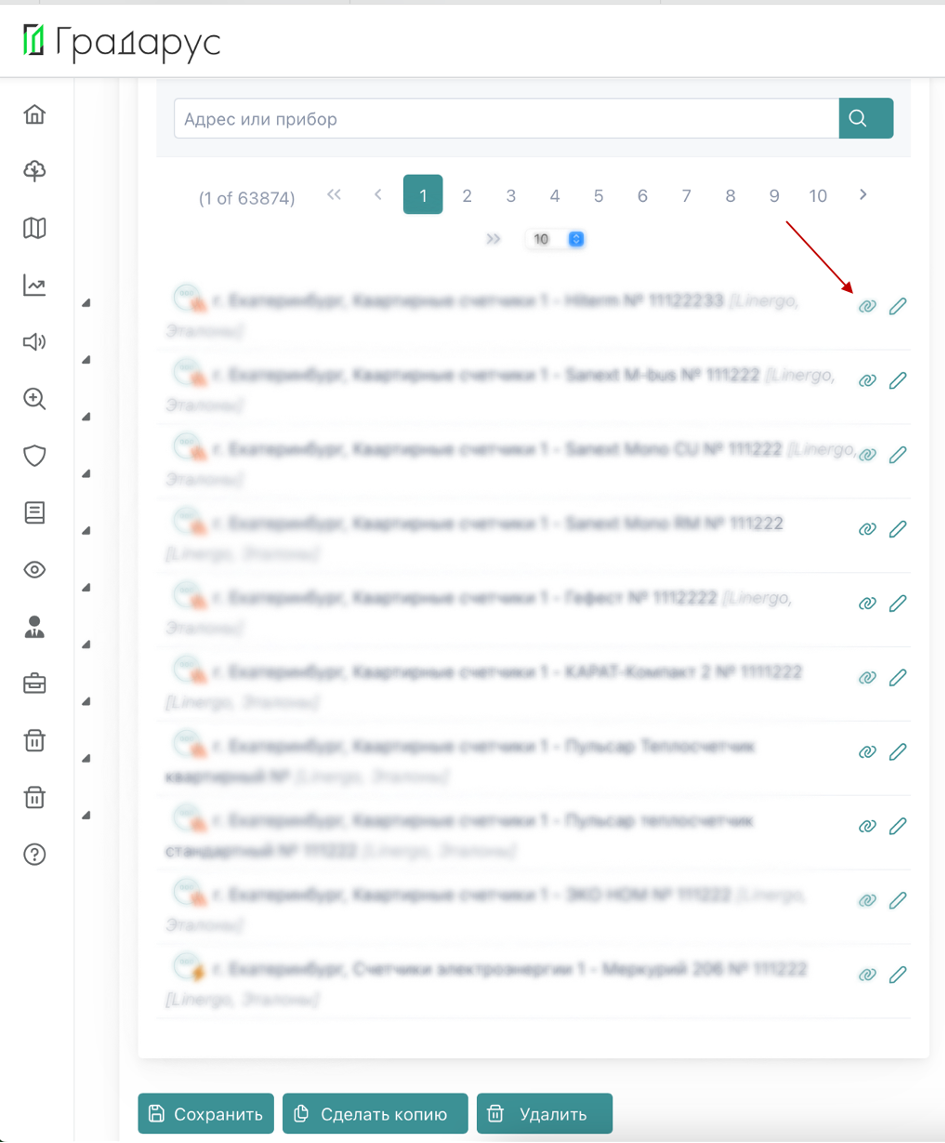Jump to page 10 in pagination
The width and height of the screenshot is (945, 1143).
click(x=817, y=196)
